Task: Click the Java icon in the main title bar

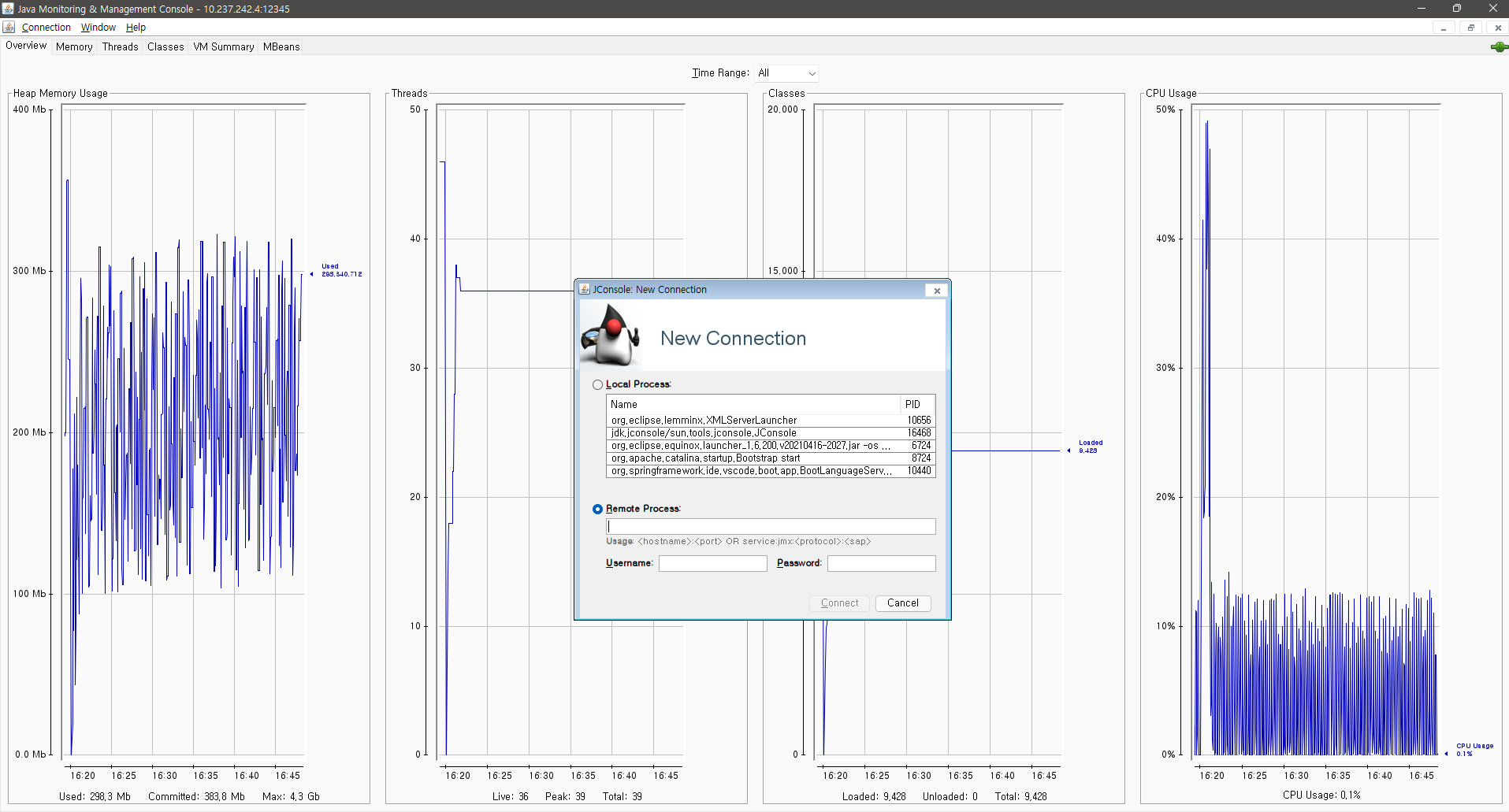Action: point(8,9)
